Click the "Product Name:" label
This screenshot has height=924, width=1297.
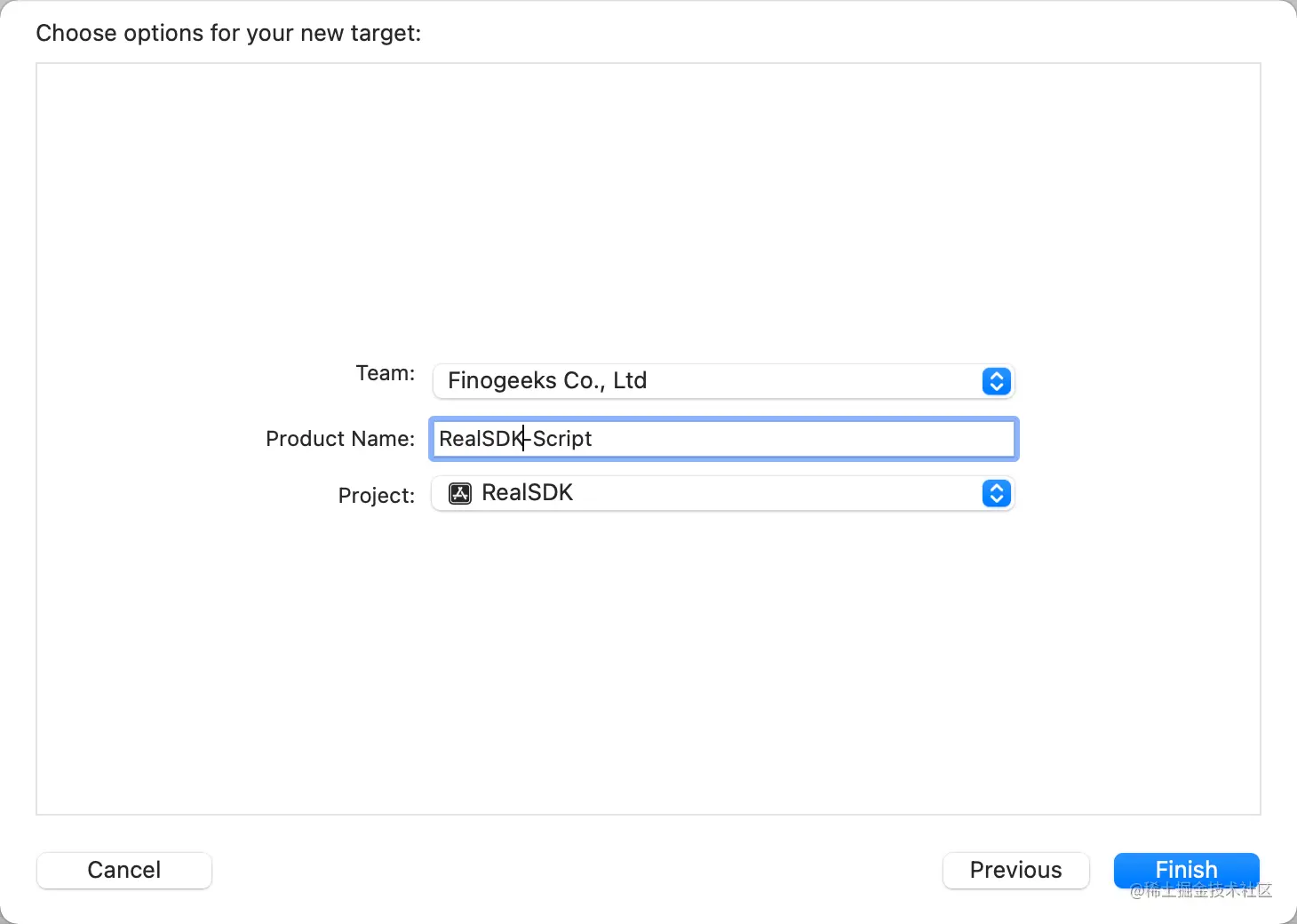click(x=340, y=439)
